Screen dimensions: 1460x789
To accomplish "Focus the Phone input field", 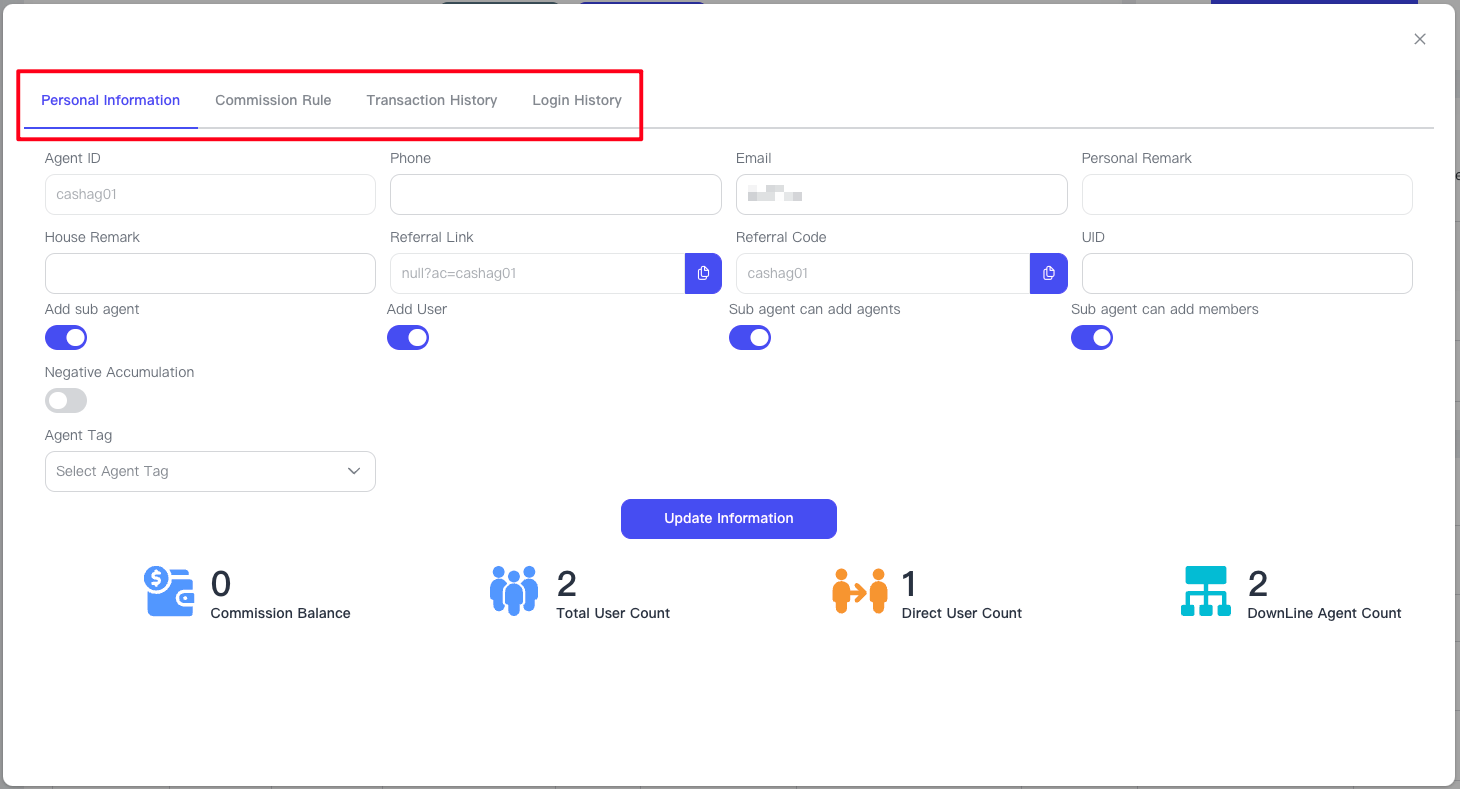I will (555, 194).
